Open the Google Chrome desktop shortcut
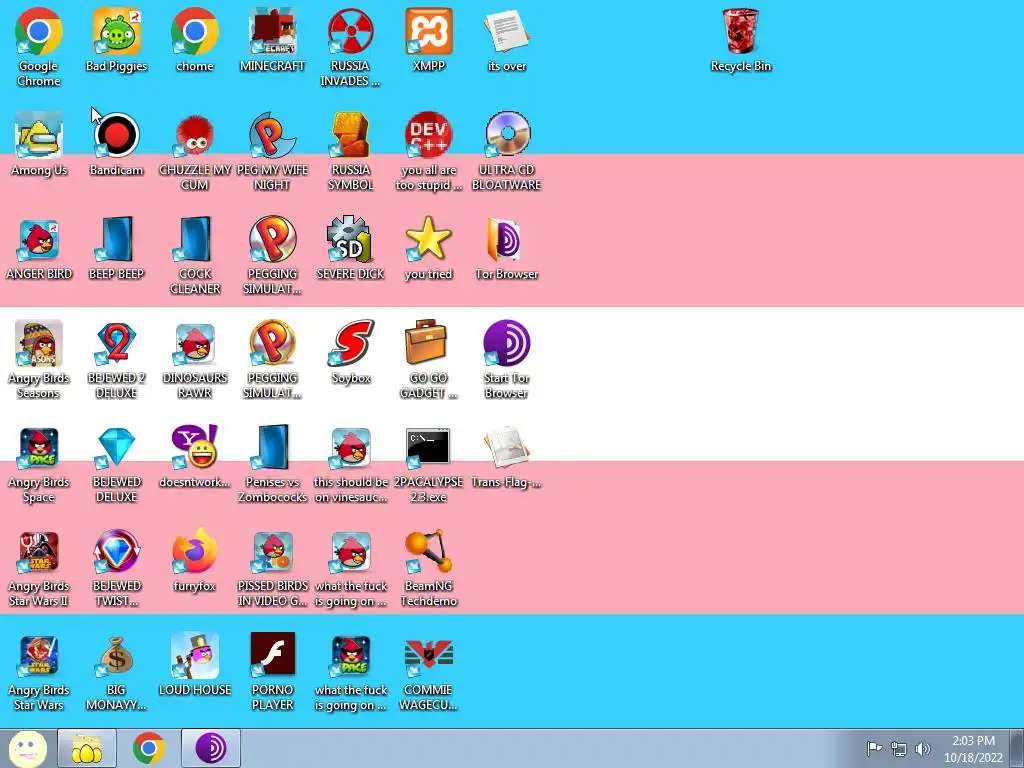Screen dimensions: 1024x768 (x=39, y=47)
